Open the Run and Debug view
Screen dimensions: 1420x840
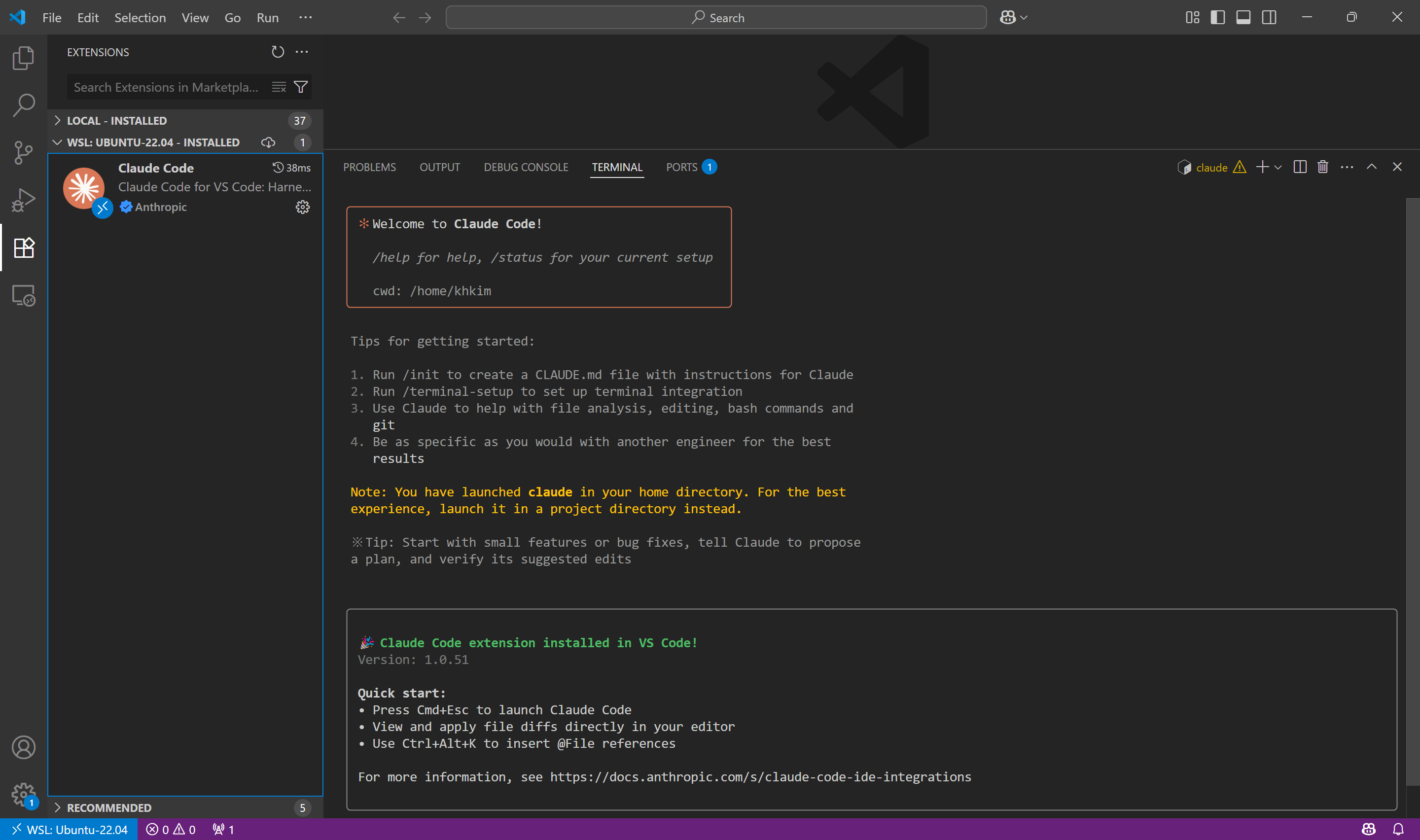pyautogui.click(x=23, y=199)
